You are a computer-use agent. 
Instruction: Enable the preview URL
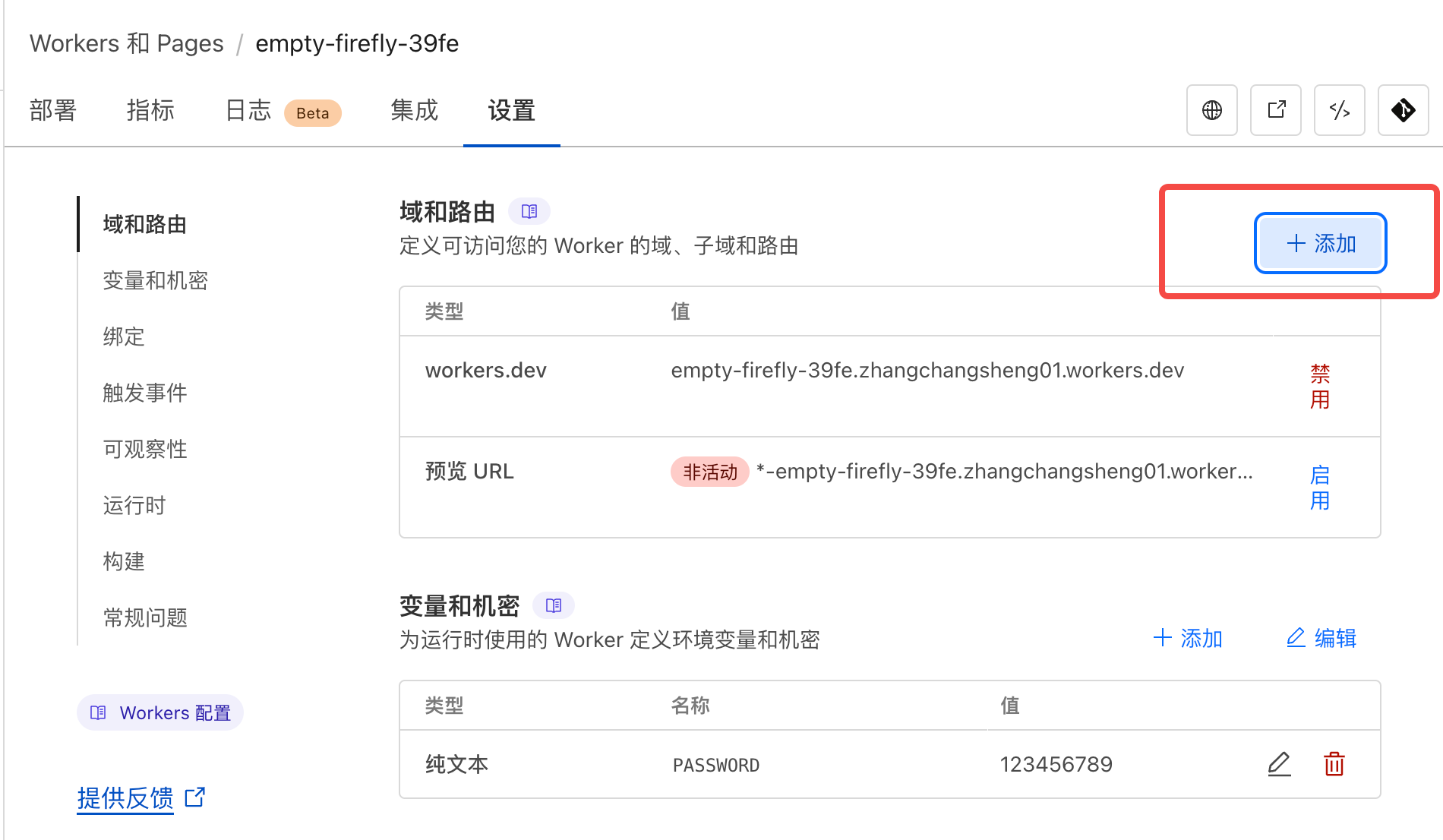(x=1320, y=488)
